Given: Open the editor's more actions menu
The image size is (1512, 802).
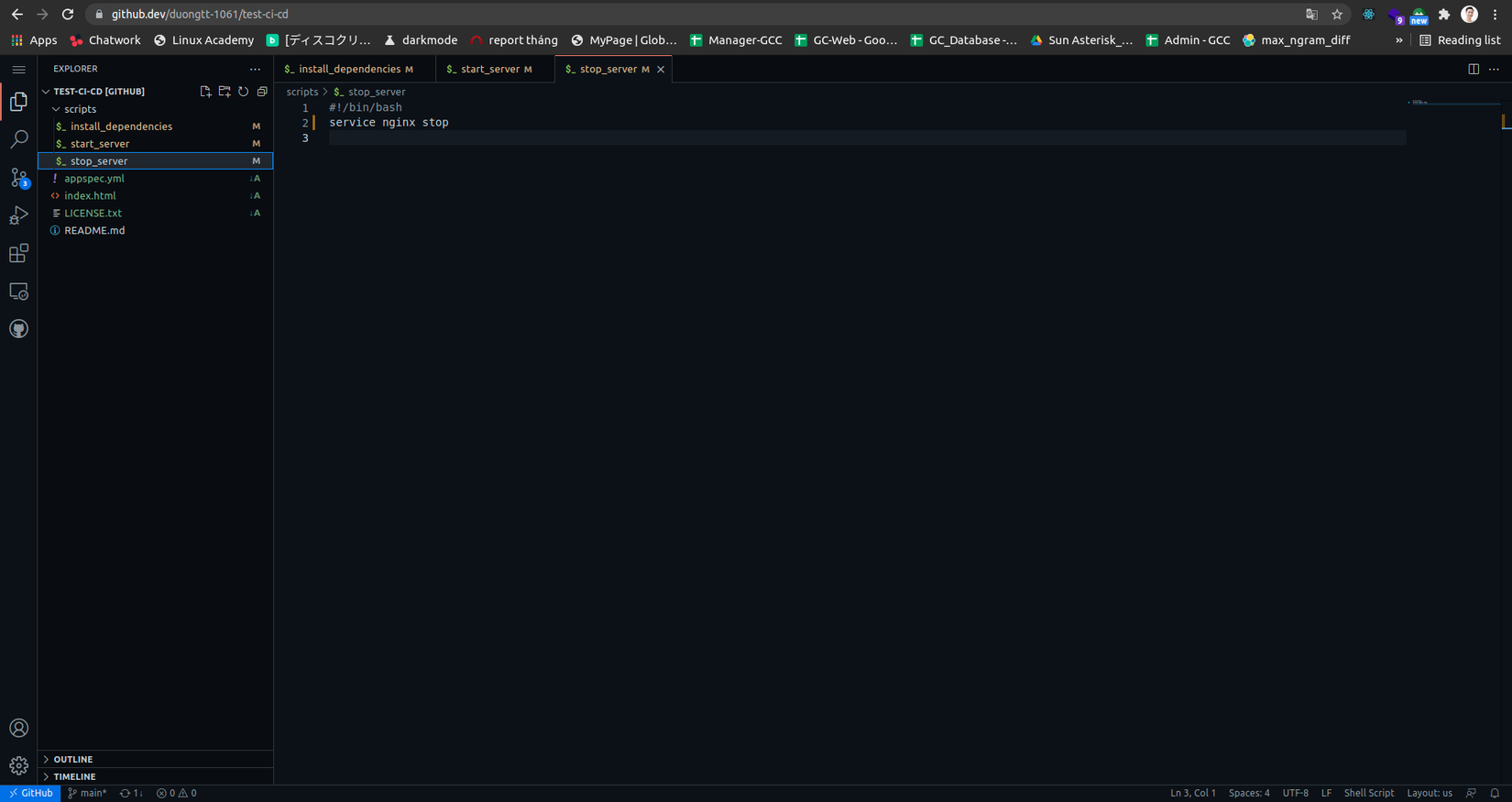Looking at the screenshot, I should click(1494, 69).
